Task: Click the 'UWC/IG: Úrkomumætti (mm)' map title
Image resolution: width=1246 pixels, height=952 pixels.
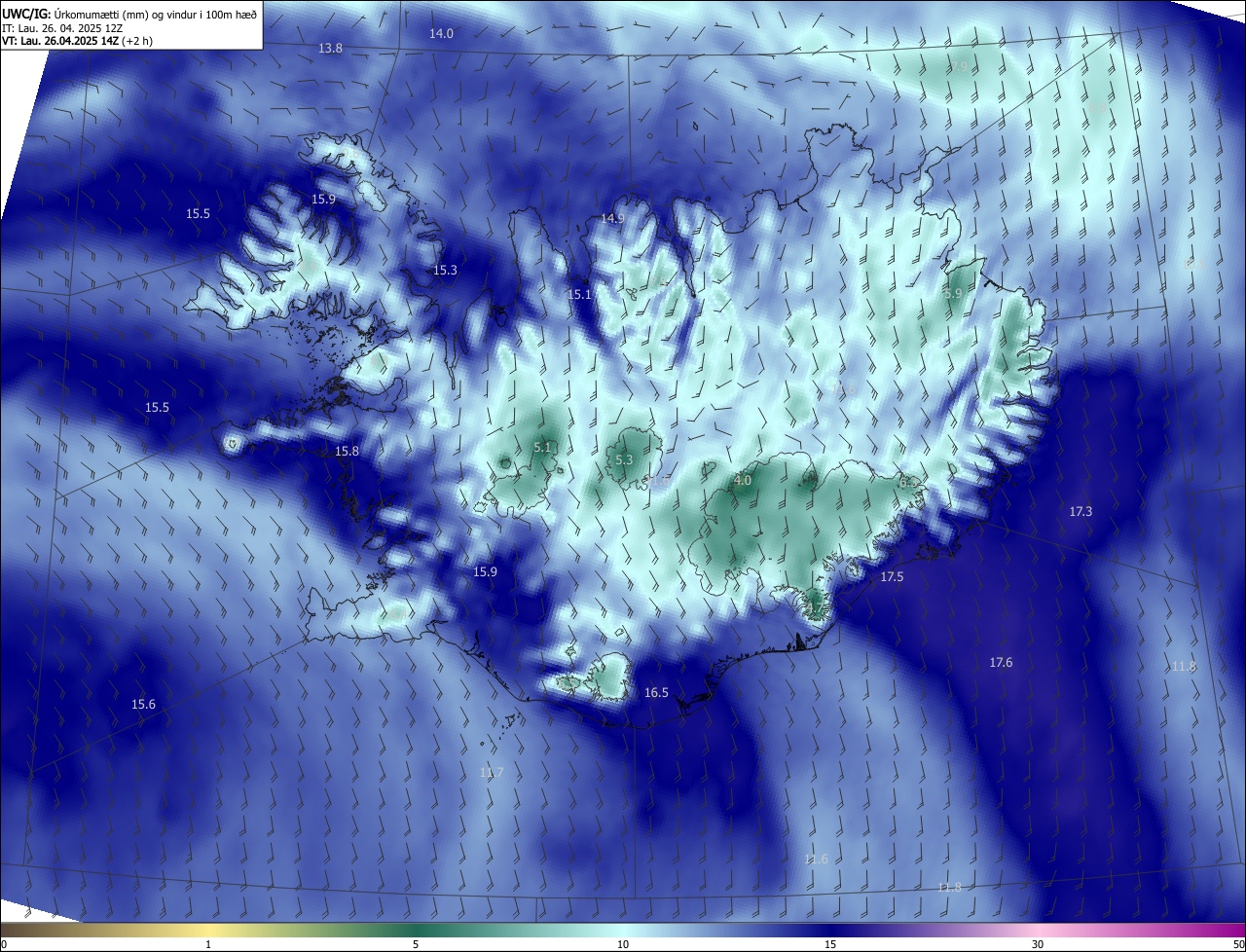Action: pos(129,13)
